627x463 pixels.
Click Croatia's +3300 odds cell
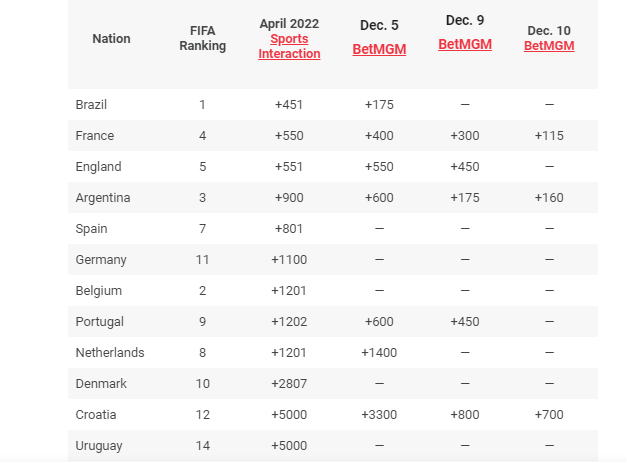[x=379, y=415]
